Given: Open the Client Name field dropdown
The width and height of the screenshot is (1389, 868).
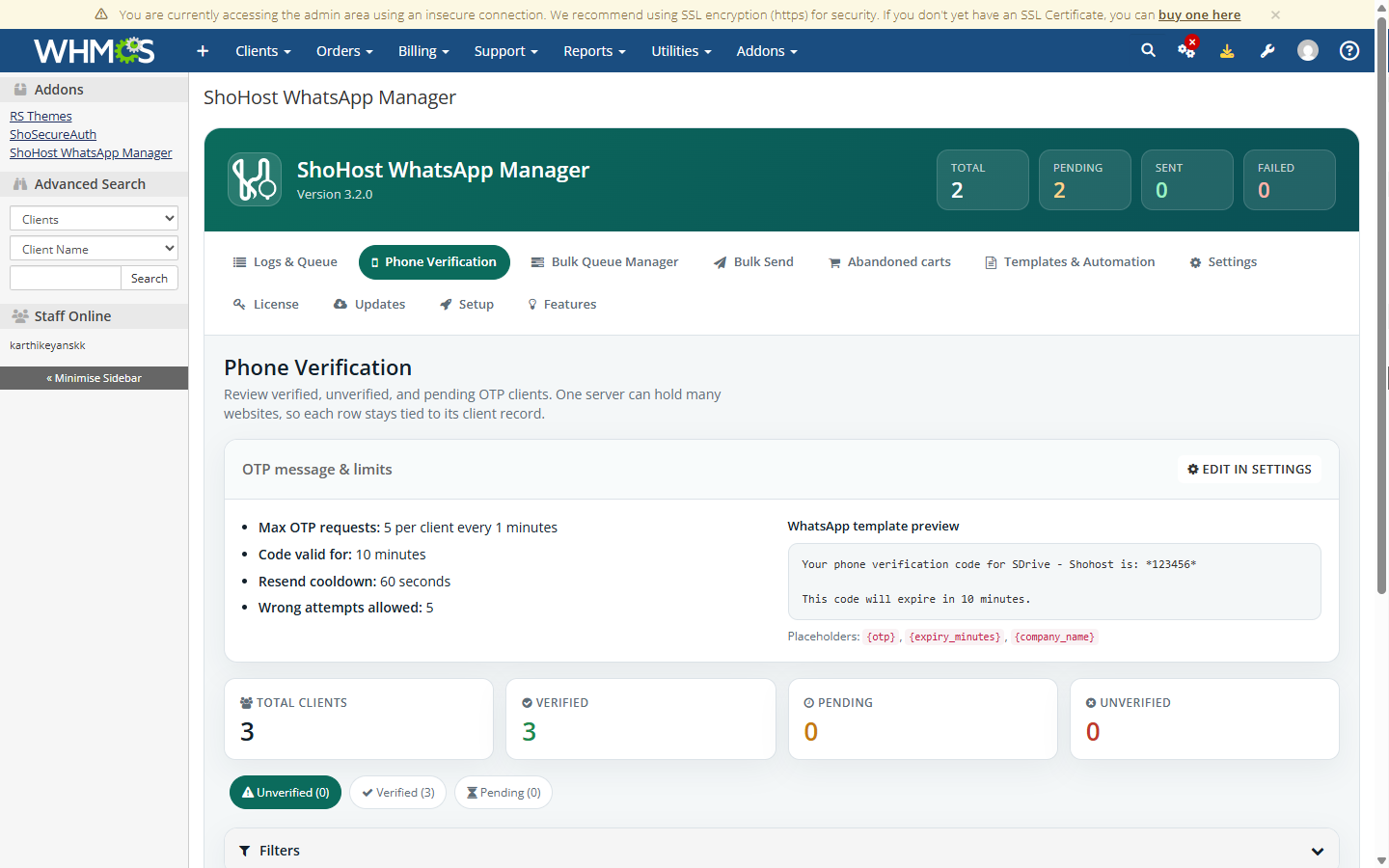Looking at the screenshot, I should pos(94,249).
